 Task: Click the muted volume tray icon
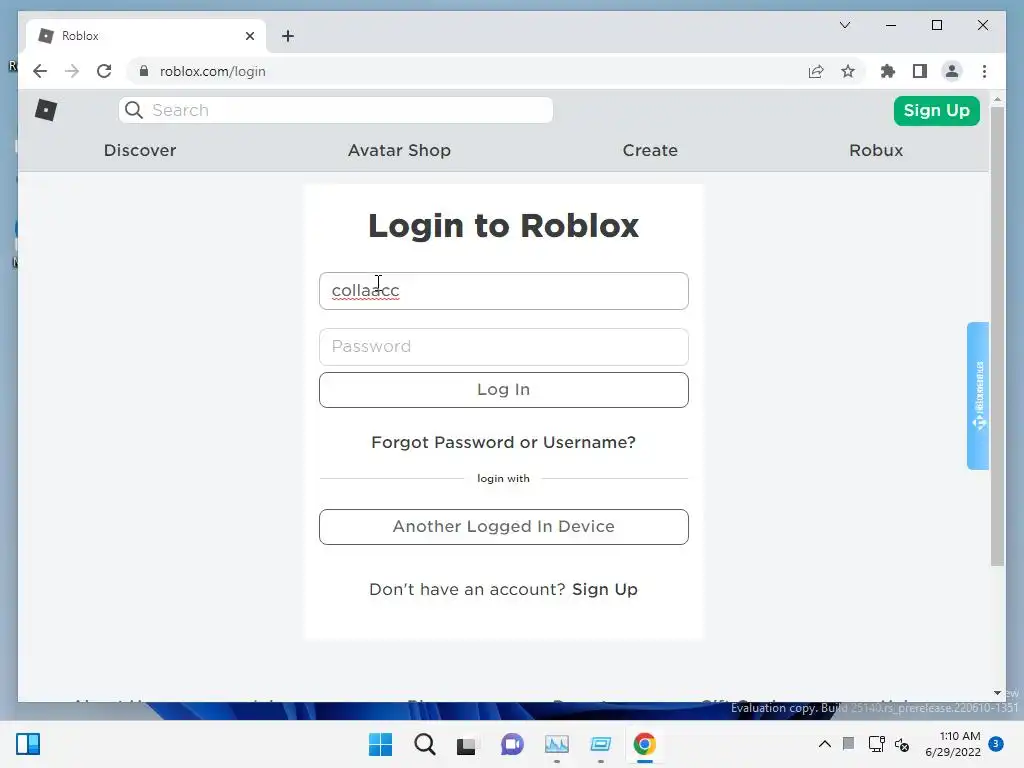coord(902,744)
